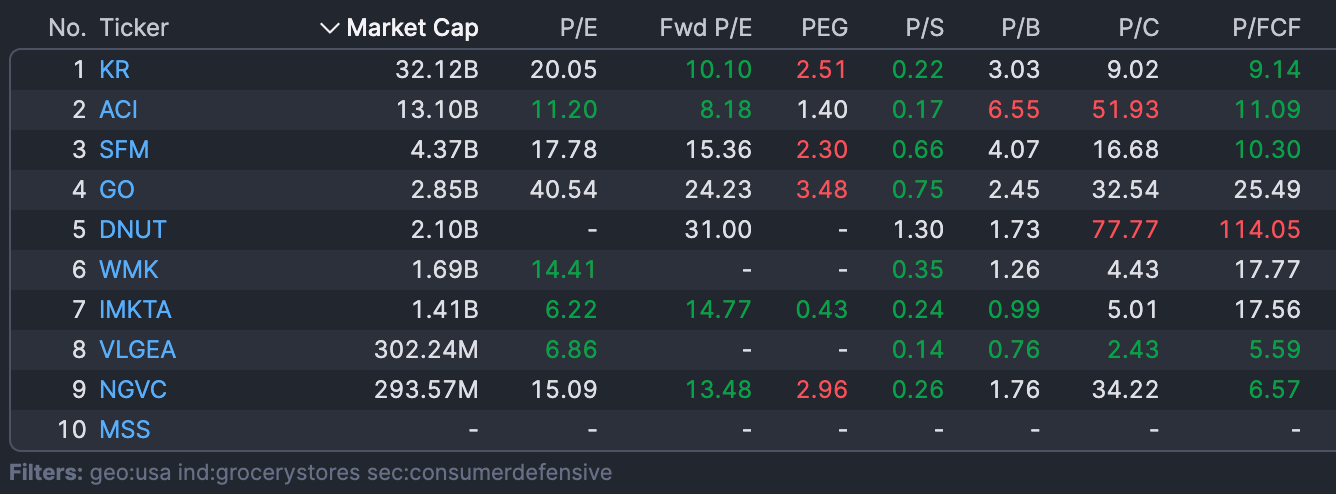Open the GO ticker link
Image resolution: width=1336 pixels, height=494 pixels.
coord(117,190)
